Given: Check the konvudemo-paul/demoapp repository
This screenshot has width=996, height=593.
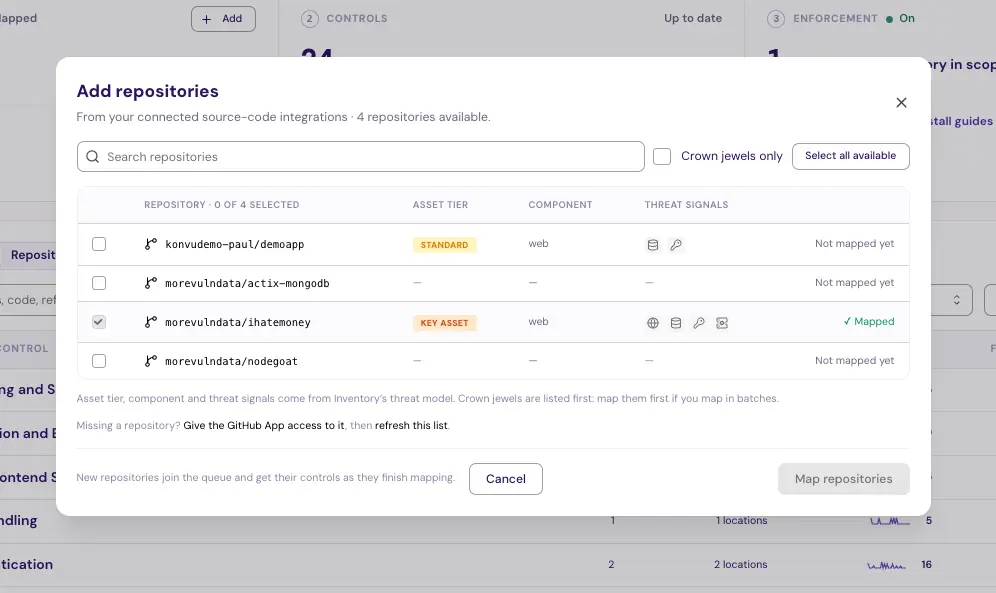Looking at the screenshot, I should tap(98, 244).
